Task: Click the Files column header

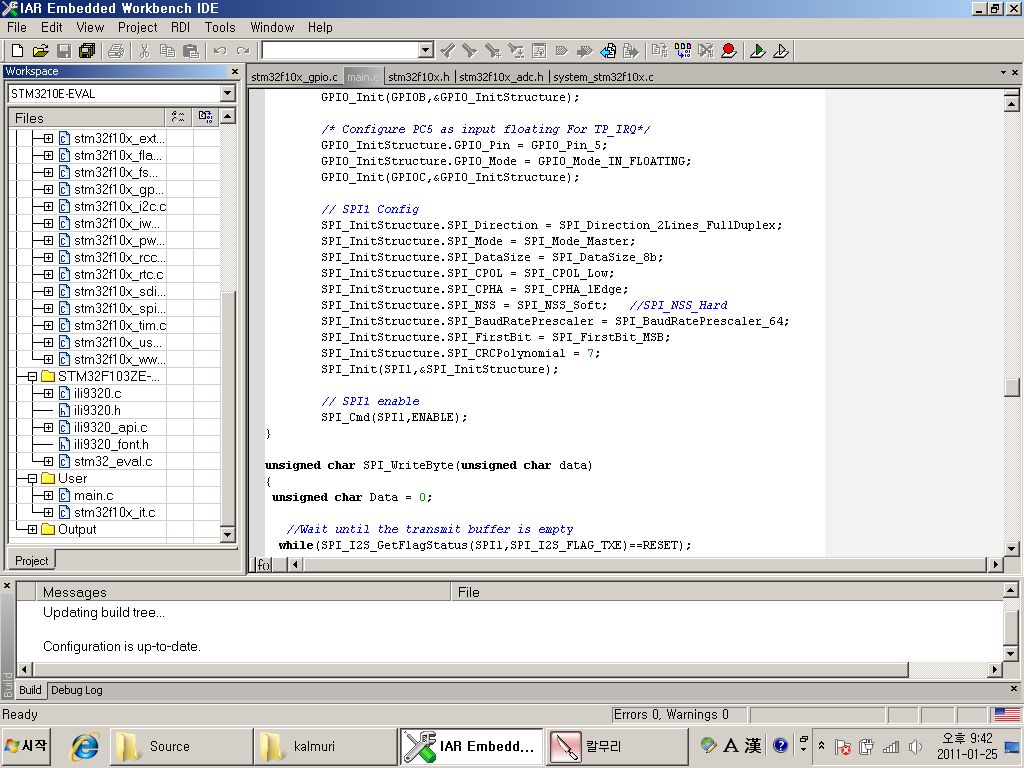Action: [86, 118]
